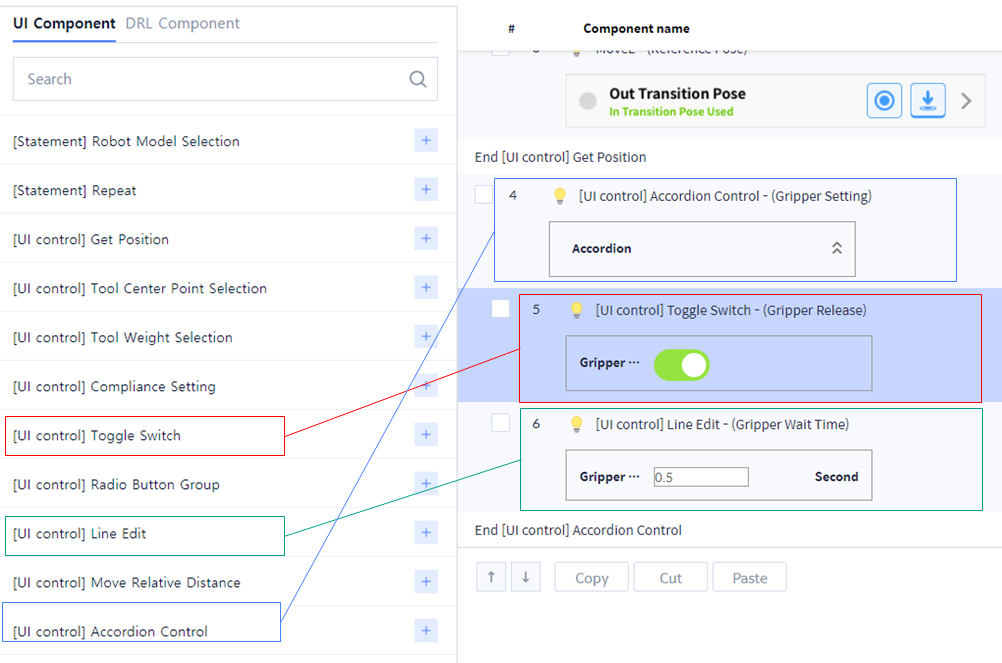Click plus icon next to Radio Button Group
Image resolution: width=1002 pixels, height=663 pixels.
pyautogui.click(x=426, y=484)
